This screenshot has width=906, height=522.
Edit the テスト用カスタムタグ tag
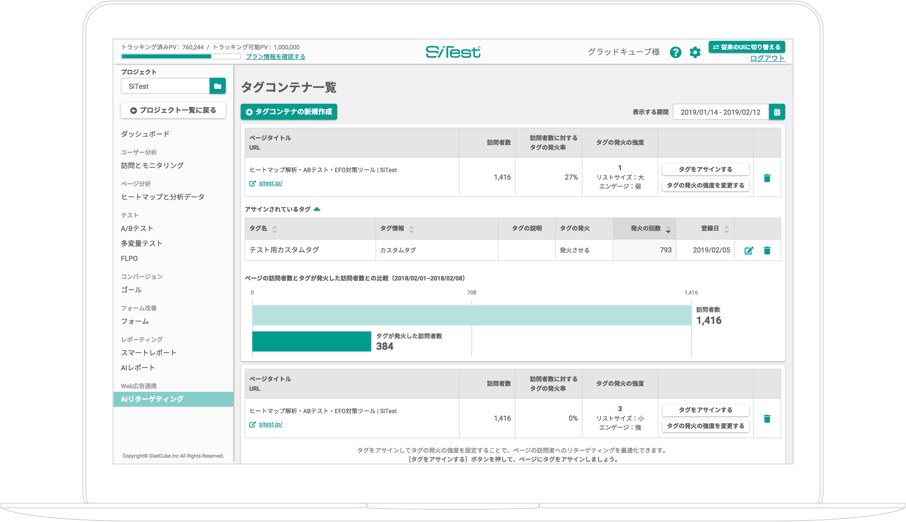pyautogui.click(x=749, y=250)
